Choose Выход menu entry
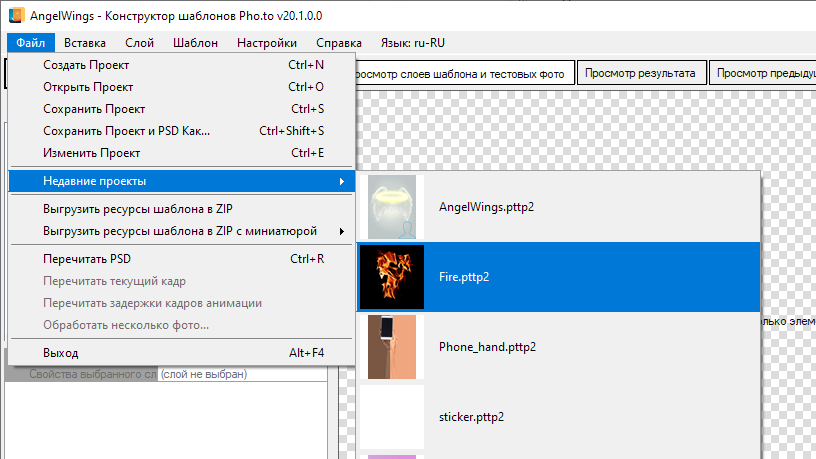816x459 pixels. [x=182, y=353]
